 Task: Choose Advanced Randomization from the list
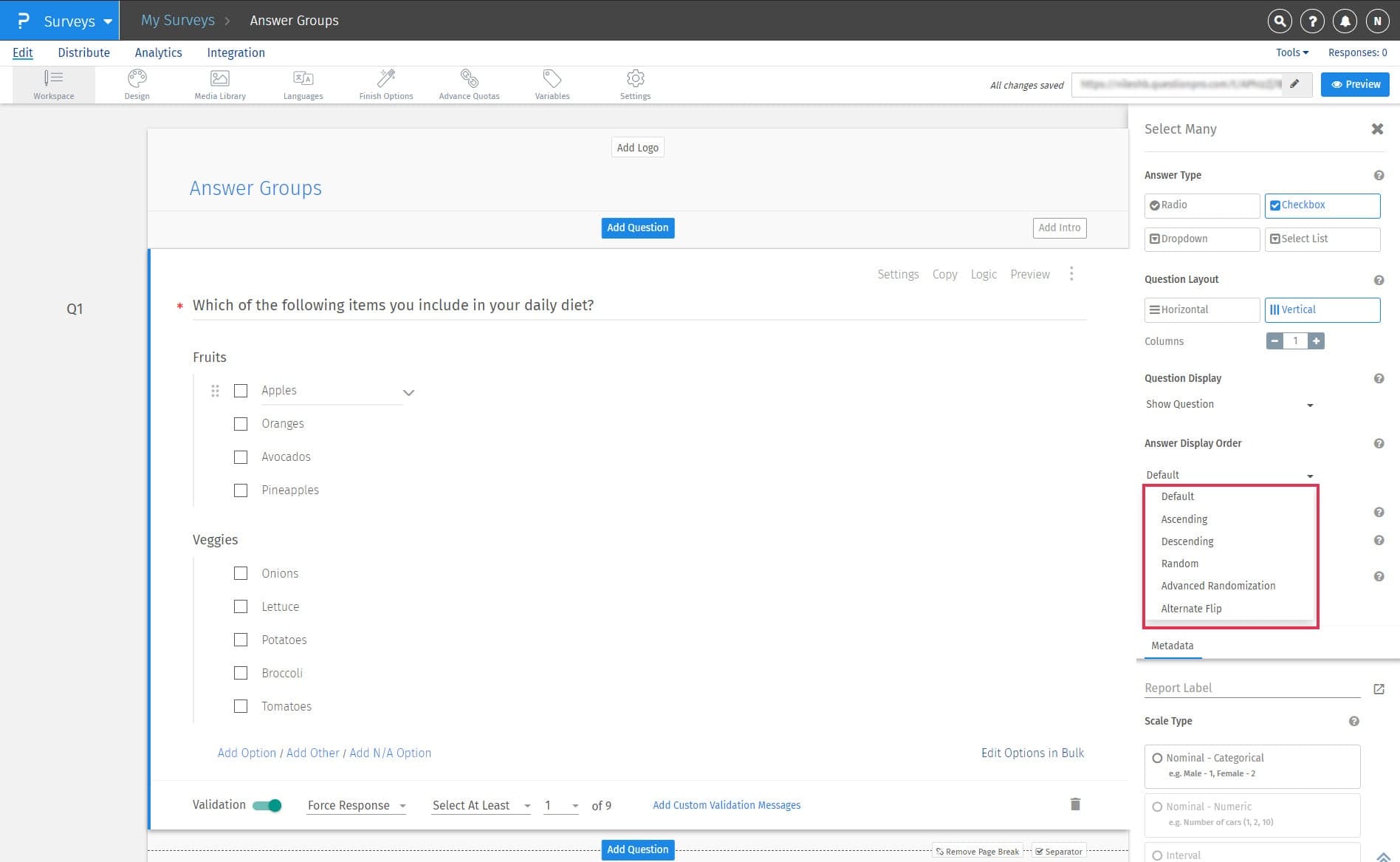[x=1218, y=586]
